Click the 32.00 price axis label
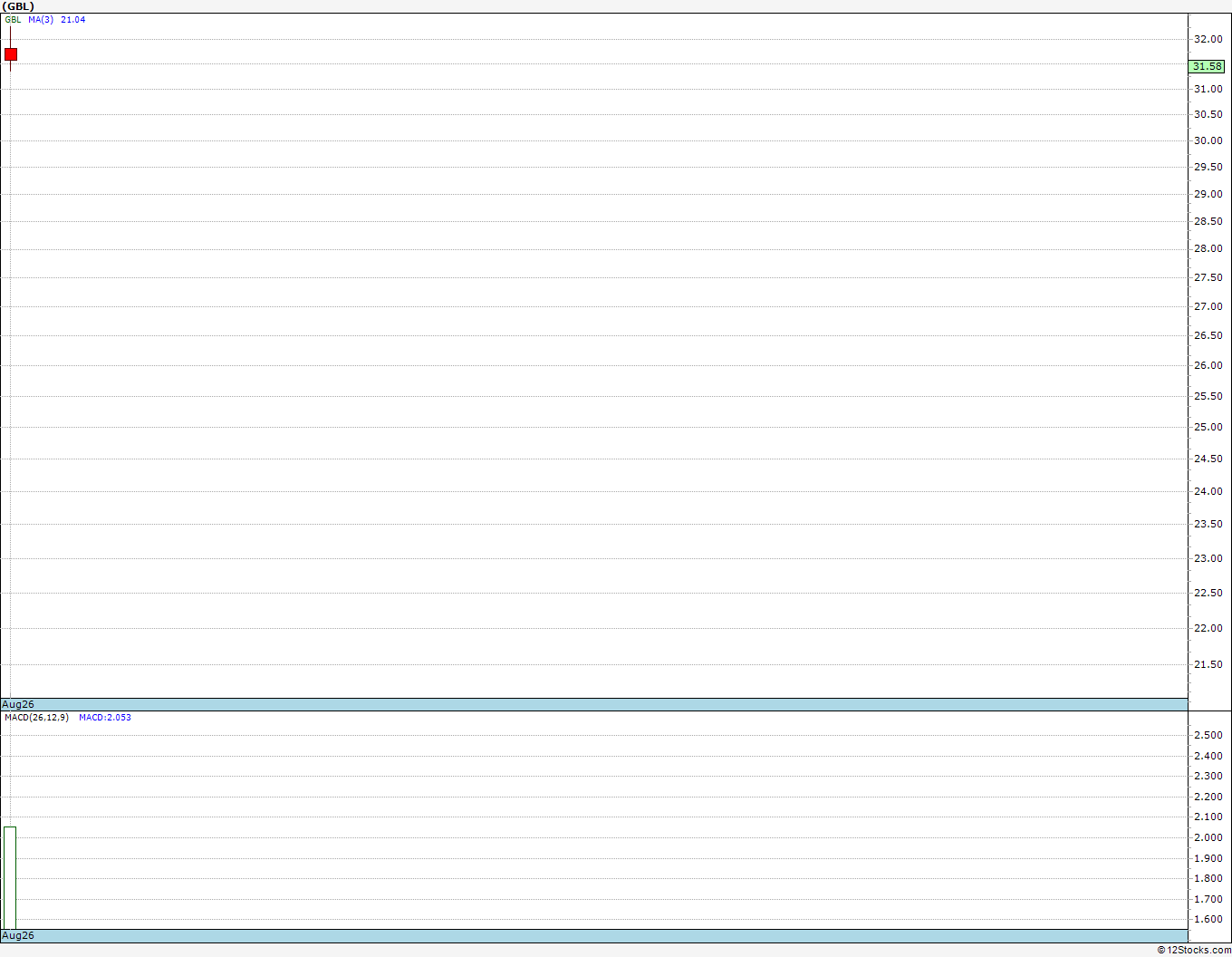 pos(1208,39)
